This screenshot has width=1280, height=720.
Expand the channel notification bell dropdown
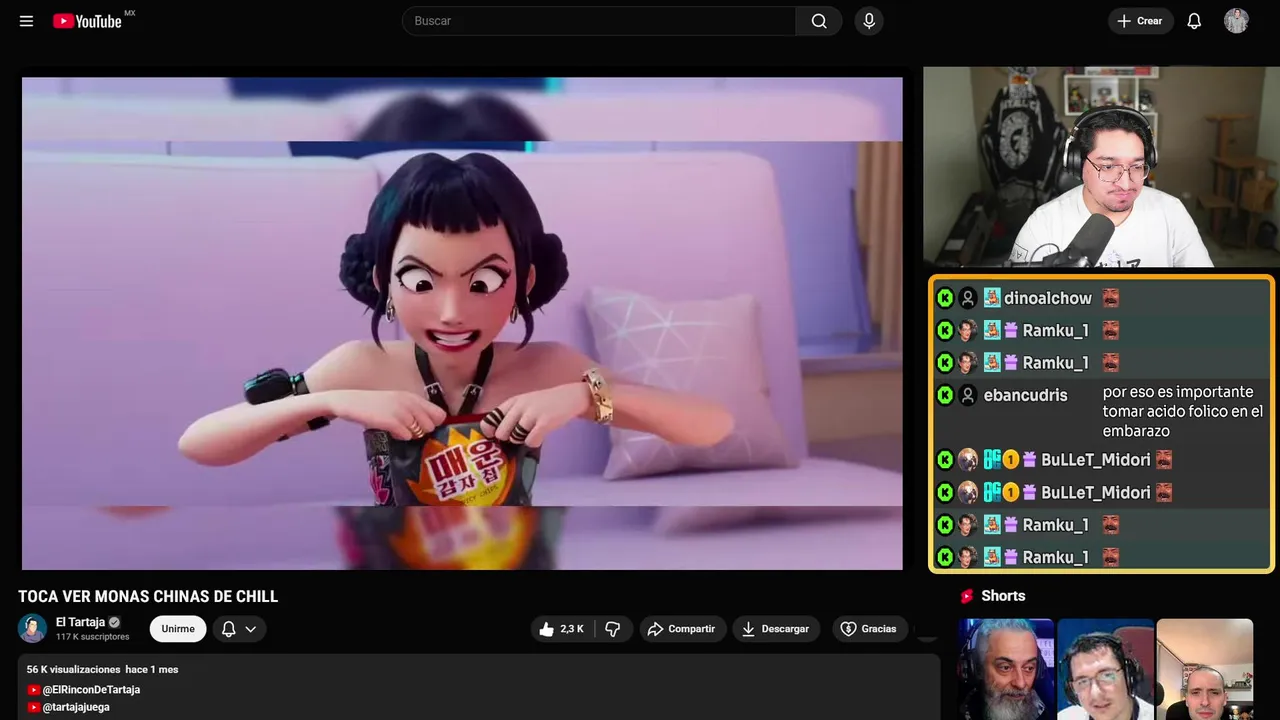(239, 629)
